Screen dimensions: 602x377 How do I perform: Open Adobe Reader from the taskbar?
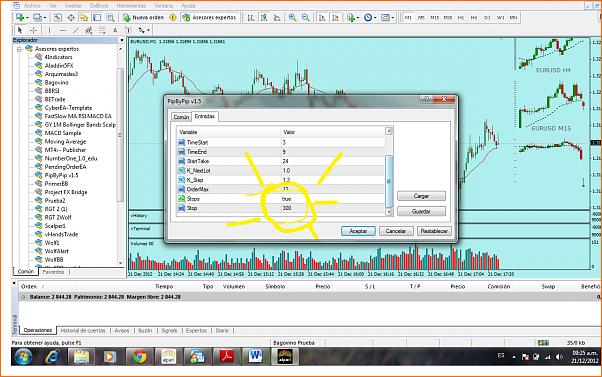pyautogui.click(x=227, y=357)
